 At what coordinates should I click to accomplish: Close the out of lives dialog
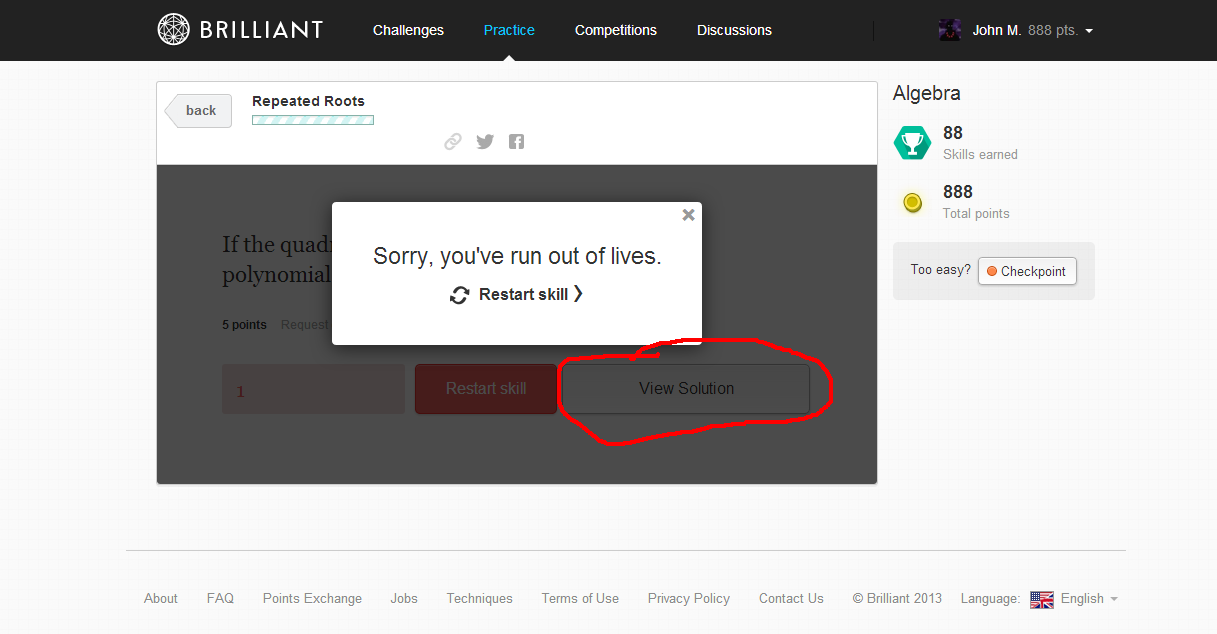(688, 215)
